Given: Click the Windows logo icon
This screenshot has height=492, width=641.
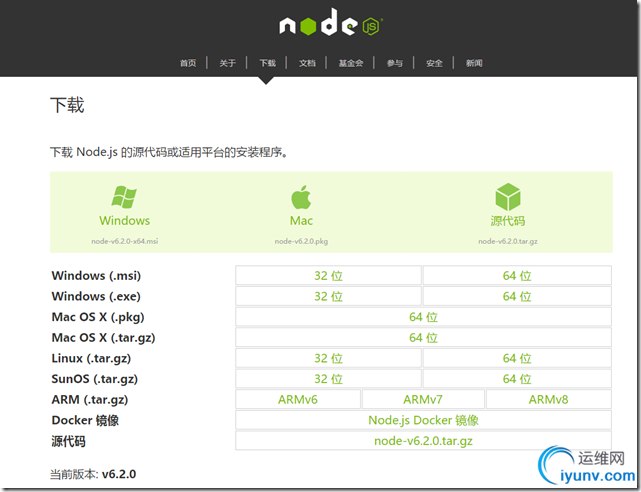Looking at the screenshot, I should (124, 197).
